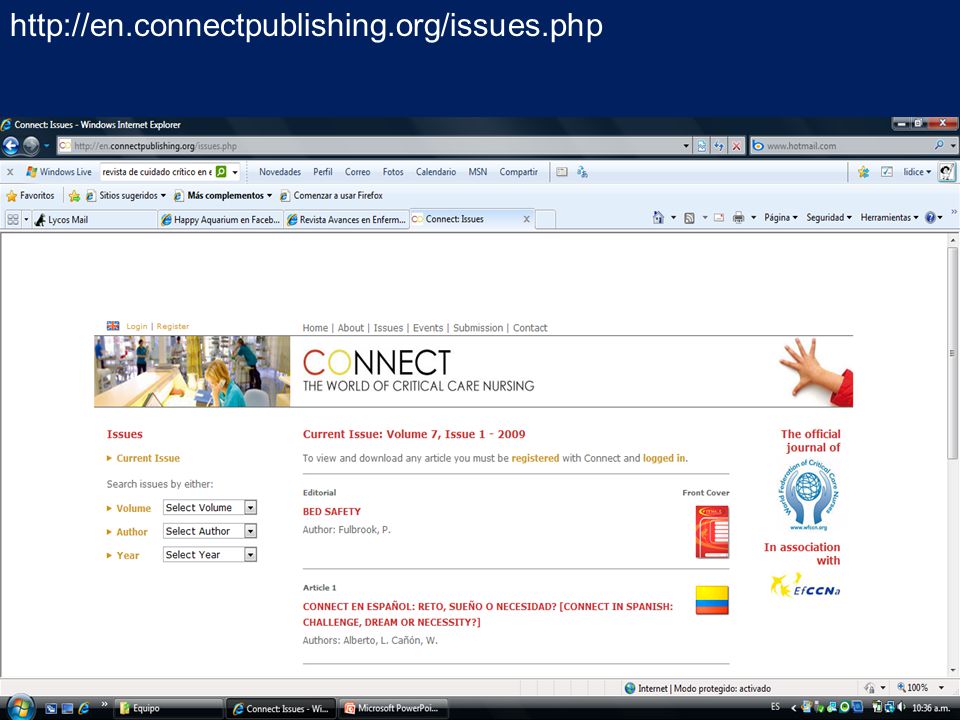Click the Windows Start orb
This screenshot has height=720, width=960.
(20, 708)
